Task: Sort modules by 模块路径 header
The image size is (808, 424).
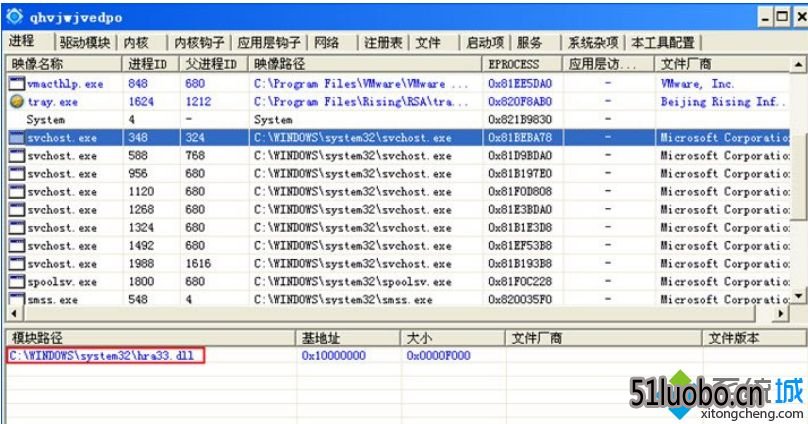Action: pyautogui.click(x=151, y=338)
